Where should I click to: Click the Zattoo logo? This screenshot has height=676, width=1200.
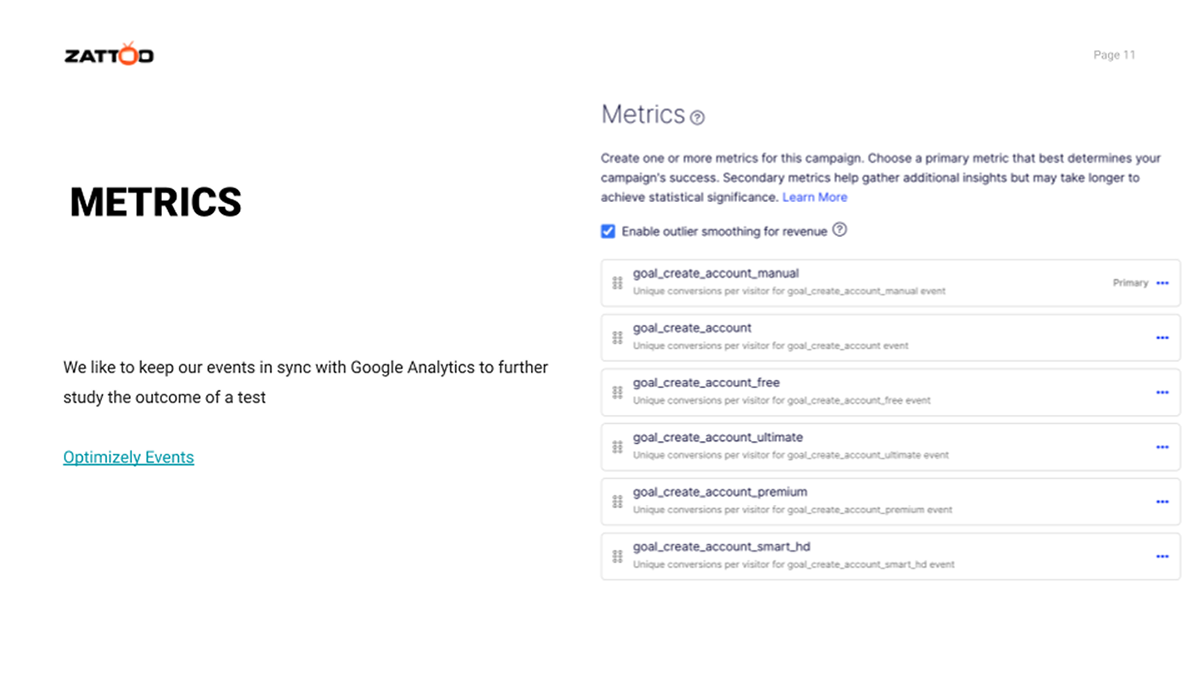coord(109,54)
